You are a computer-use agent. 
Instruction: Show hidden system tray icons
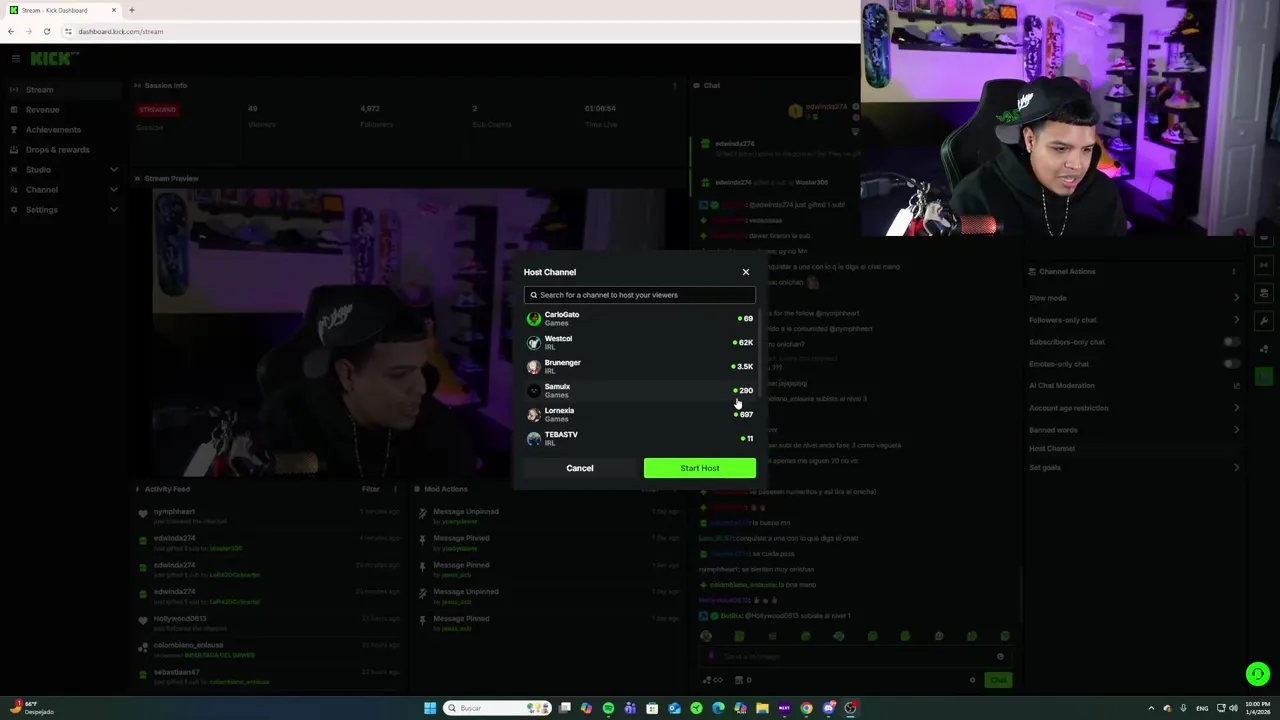(x=1151, y=708)
